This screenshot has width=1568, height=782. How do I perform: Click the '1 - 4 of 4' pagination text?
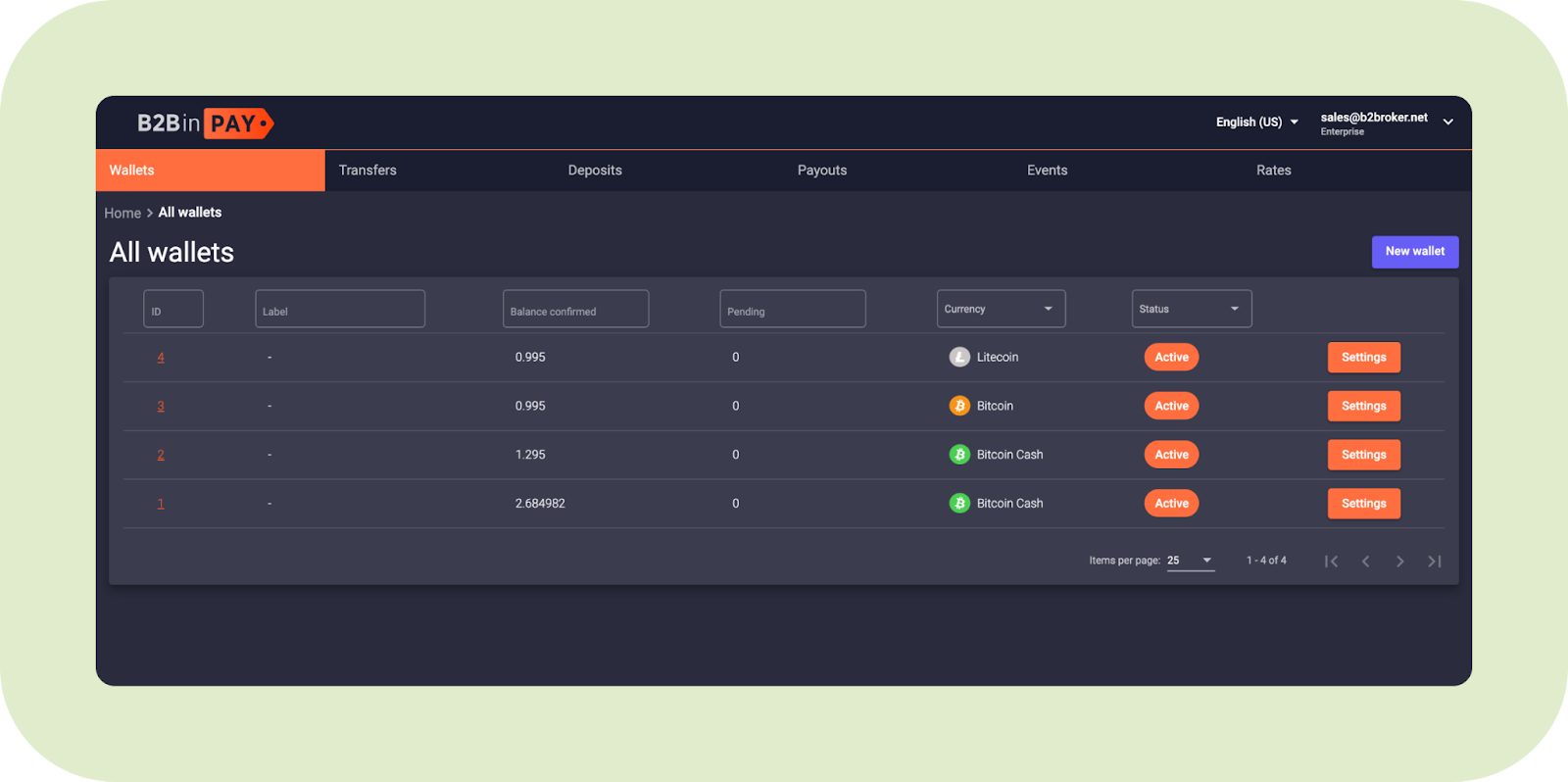[x=1266, y=561]
